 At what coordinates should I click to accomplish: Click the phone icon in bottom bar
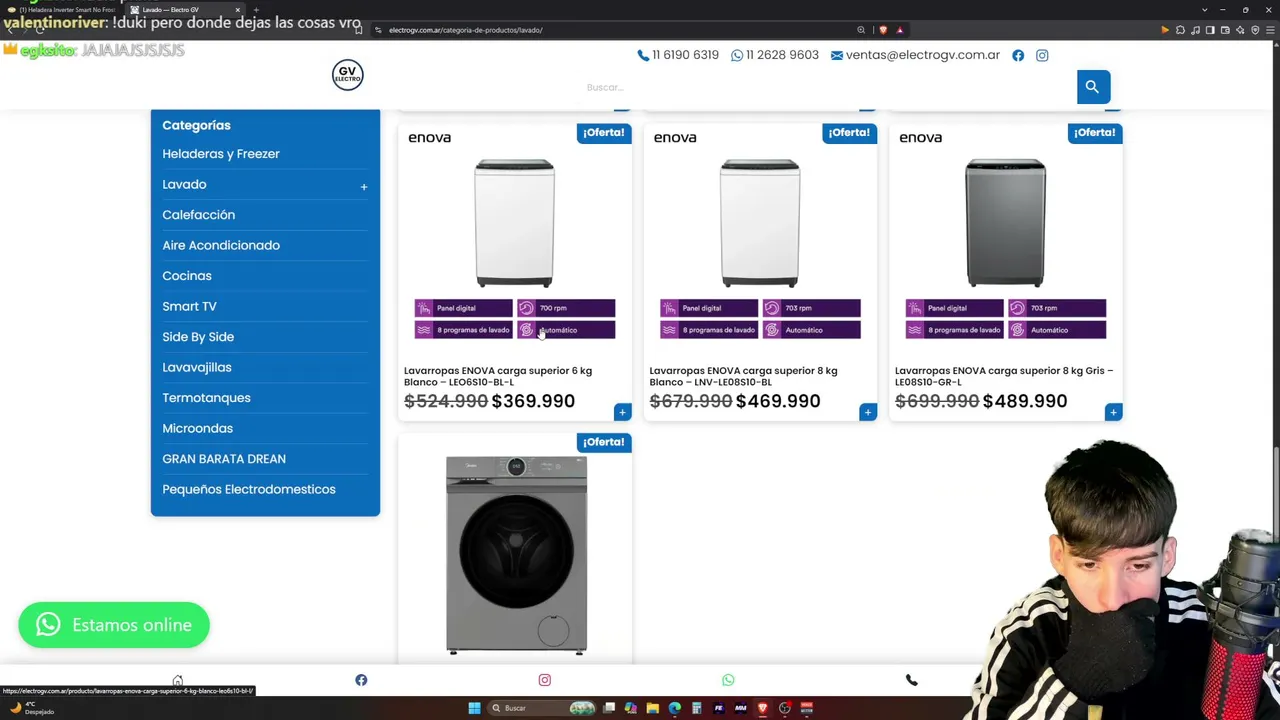click(912, 681)
